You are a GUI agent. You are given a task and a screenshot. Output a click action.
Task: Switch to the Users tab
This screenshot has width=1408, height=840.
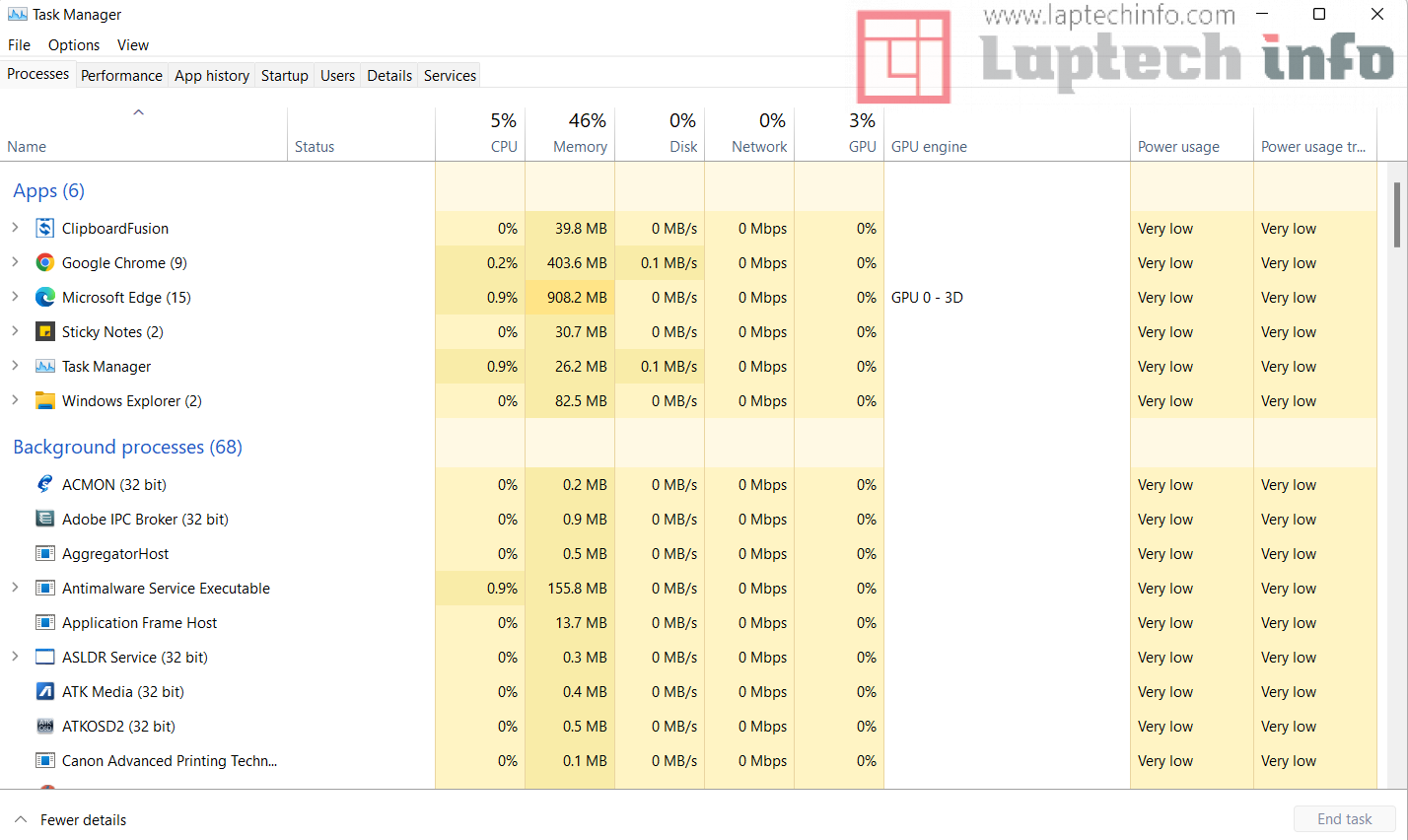[x=337, y=76]
